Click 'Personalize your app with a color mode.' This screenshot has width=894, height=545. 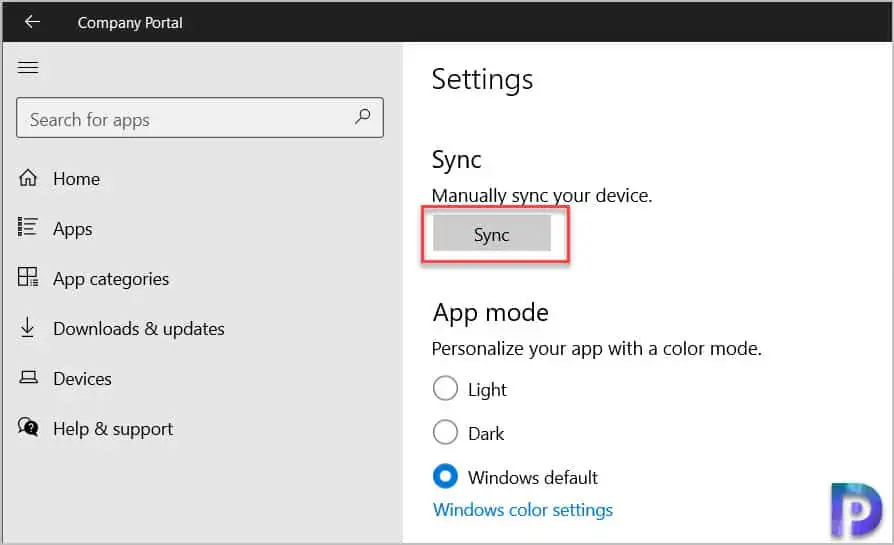point(596,349)
